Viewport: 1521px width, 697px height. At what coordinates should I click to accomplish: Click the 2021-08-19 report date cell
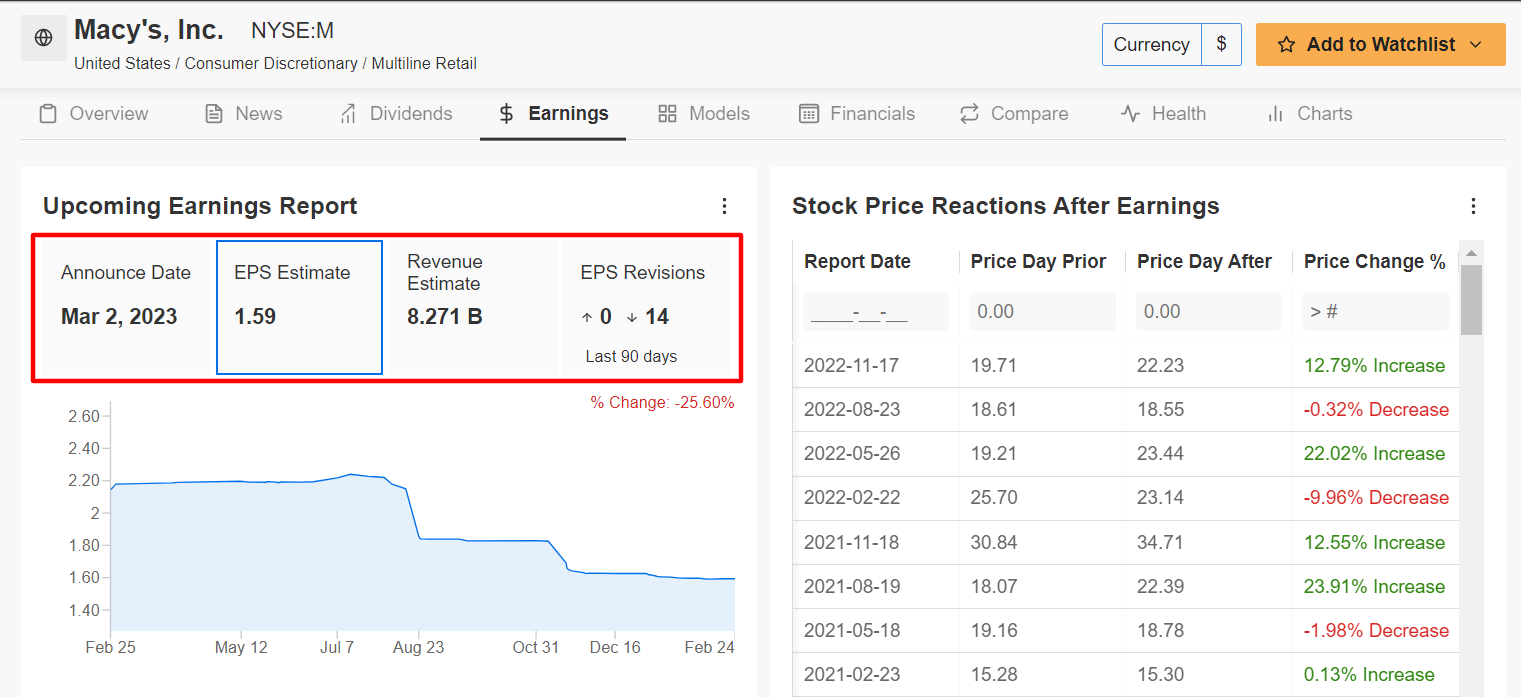(x=851, y=587)
